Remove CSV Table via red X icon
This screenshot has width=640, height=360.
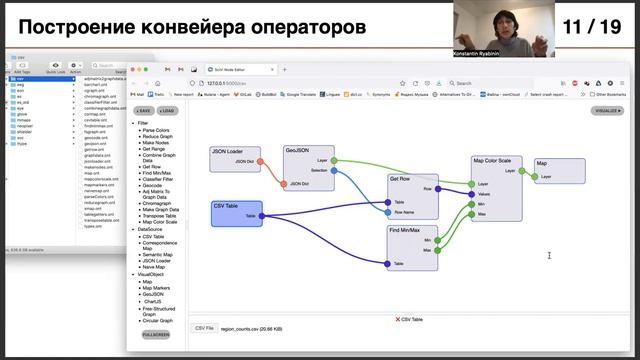coord(398,319)
